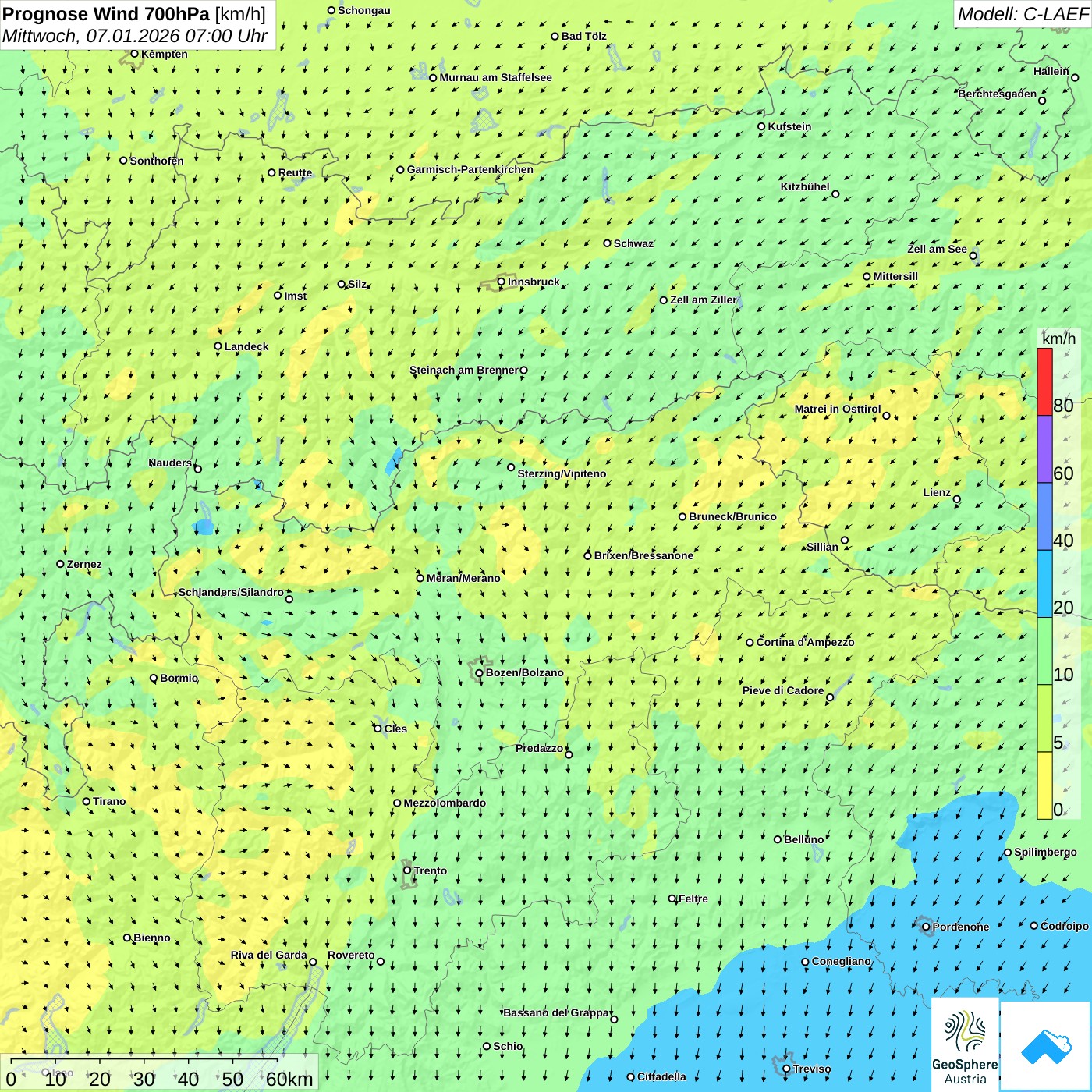Click the Pordenone city marker
Screen dimensions: 1092x1092
tap(926, 927)
